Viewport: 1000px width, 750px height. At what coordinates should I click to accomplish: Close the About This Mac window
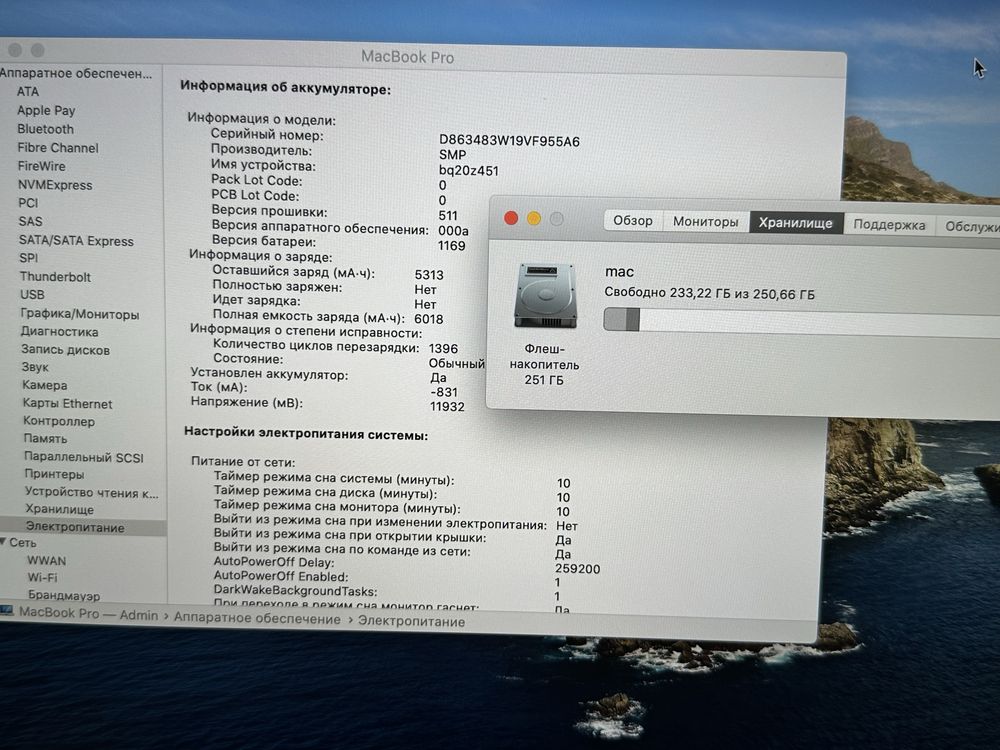click(x=511, y=218)
